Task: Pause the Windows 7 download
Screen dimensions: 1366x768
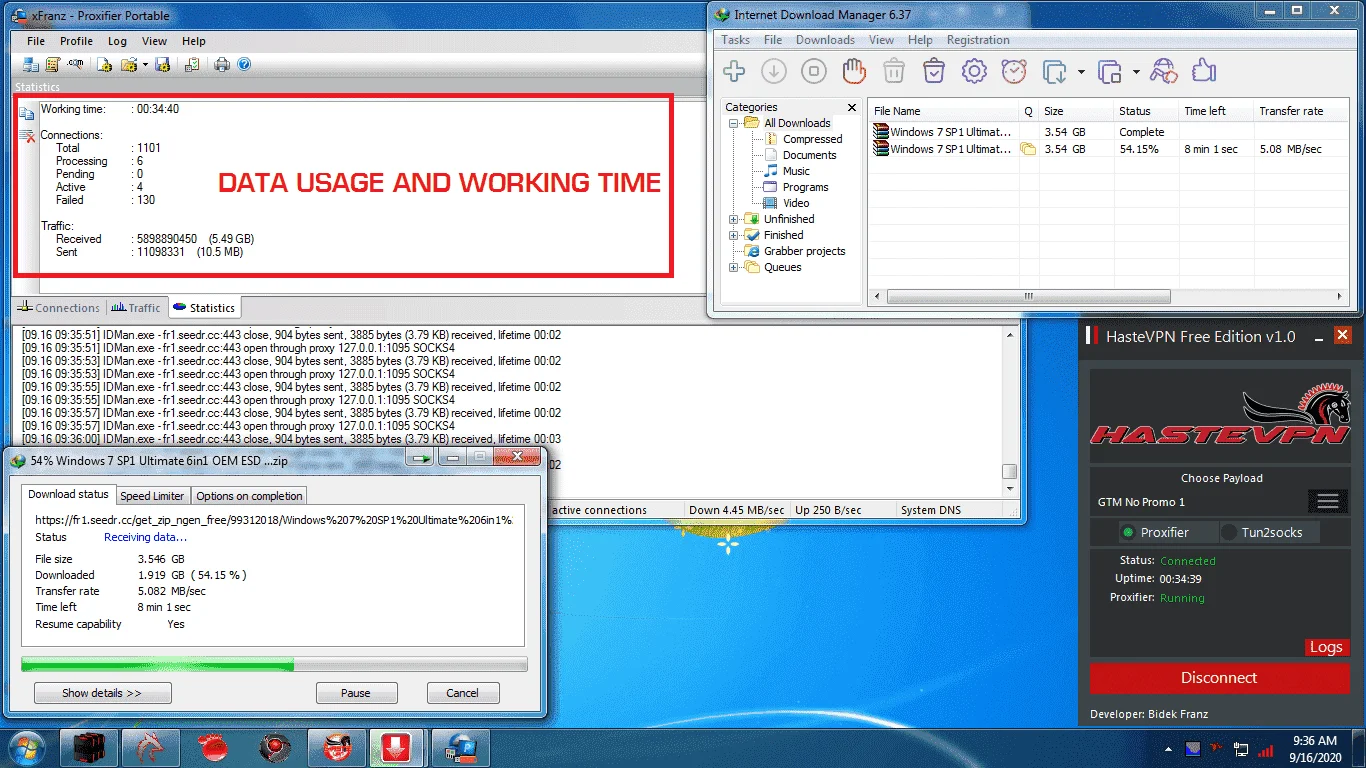Action: [x=356, y=693]
